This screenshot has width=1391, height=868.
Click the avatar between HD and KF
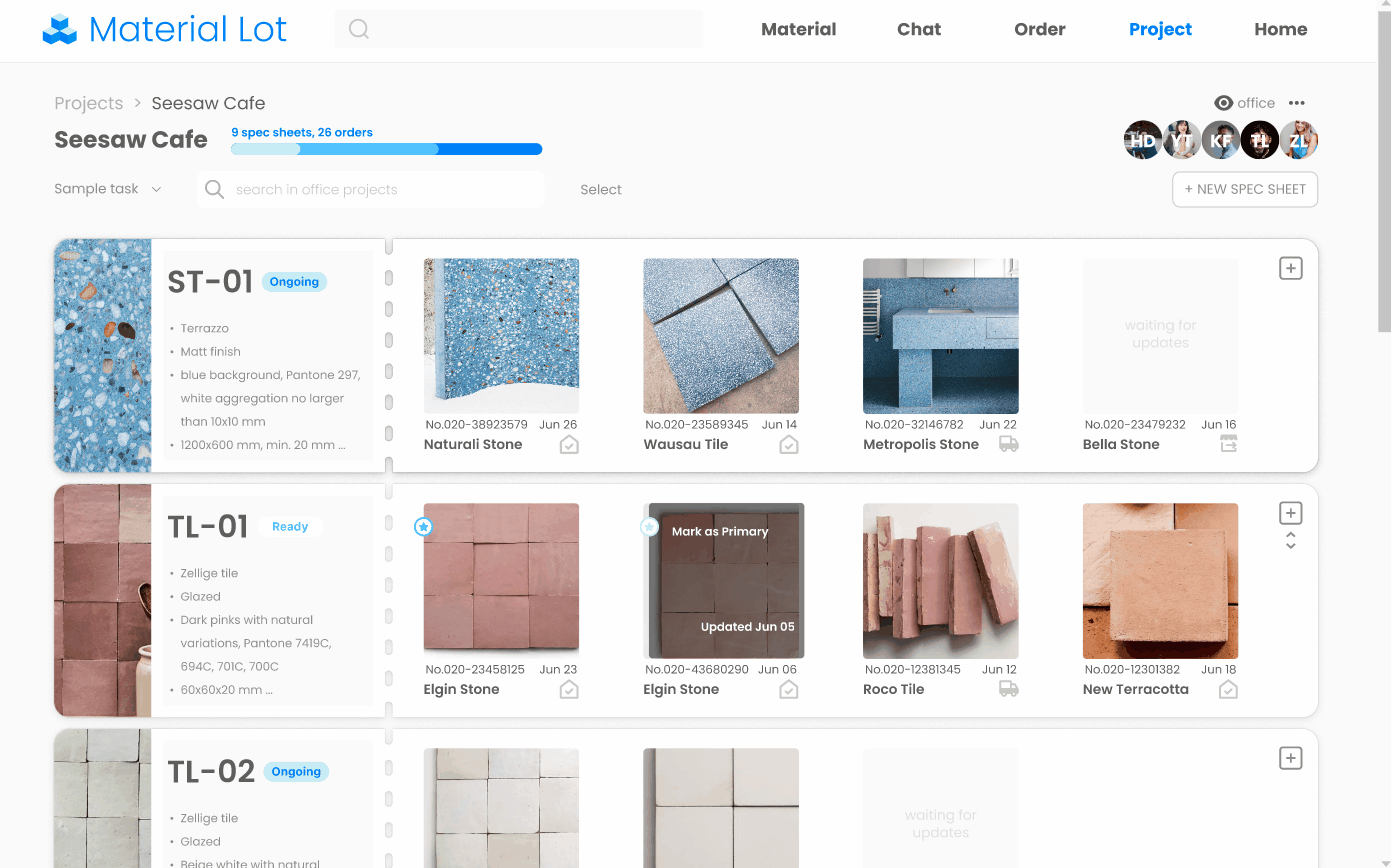point(1181,140)
